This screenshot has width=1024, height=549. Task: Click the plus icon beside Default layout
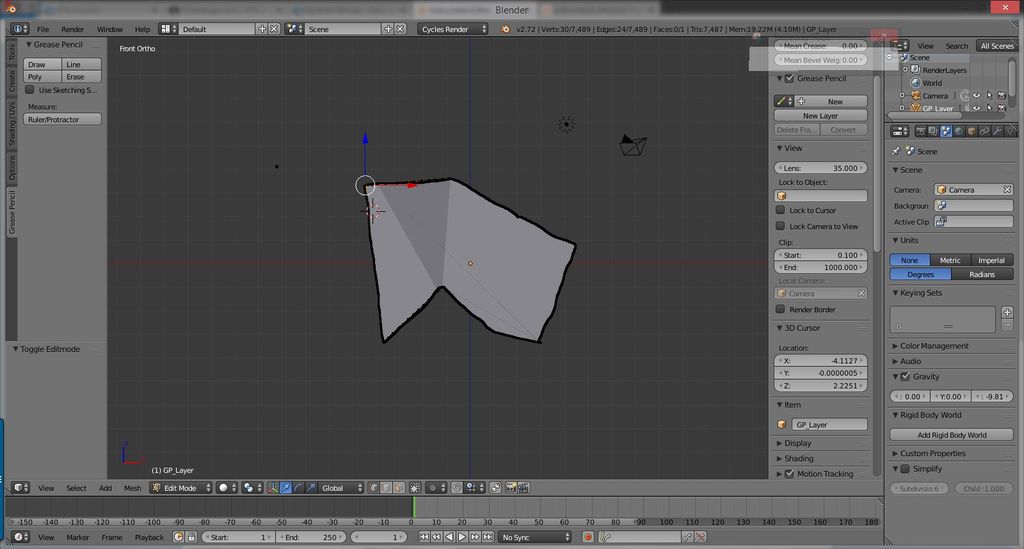(262, 29)
